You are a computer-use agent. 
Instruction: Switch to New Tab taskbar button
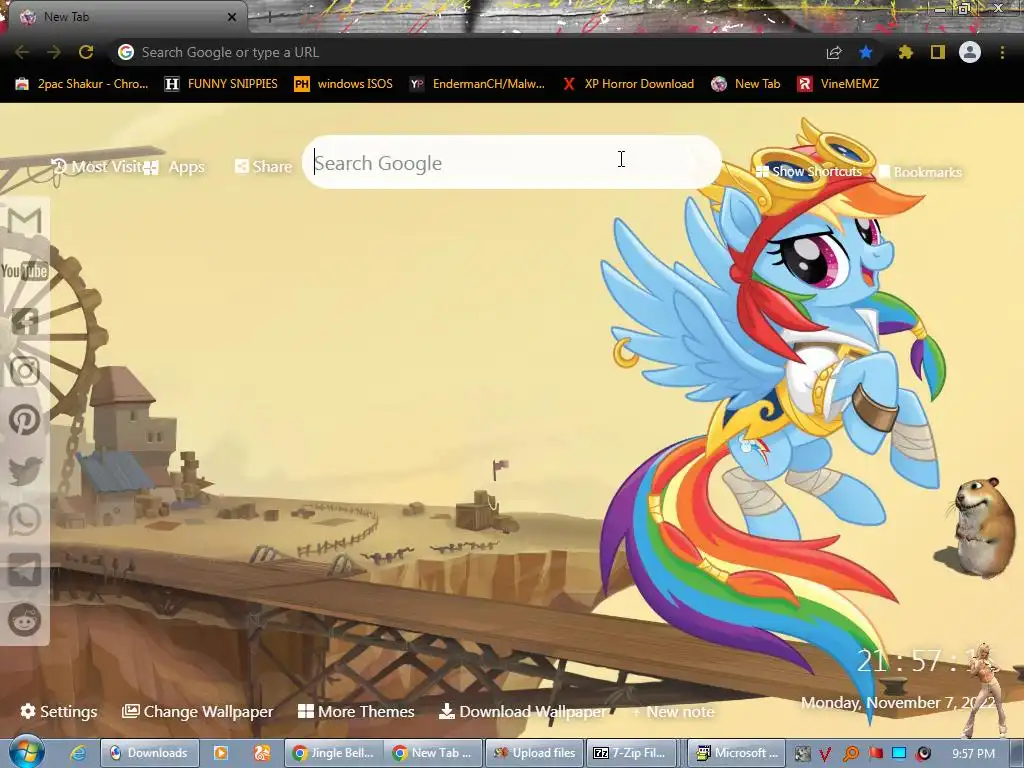(433, 753)
